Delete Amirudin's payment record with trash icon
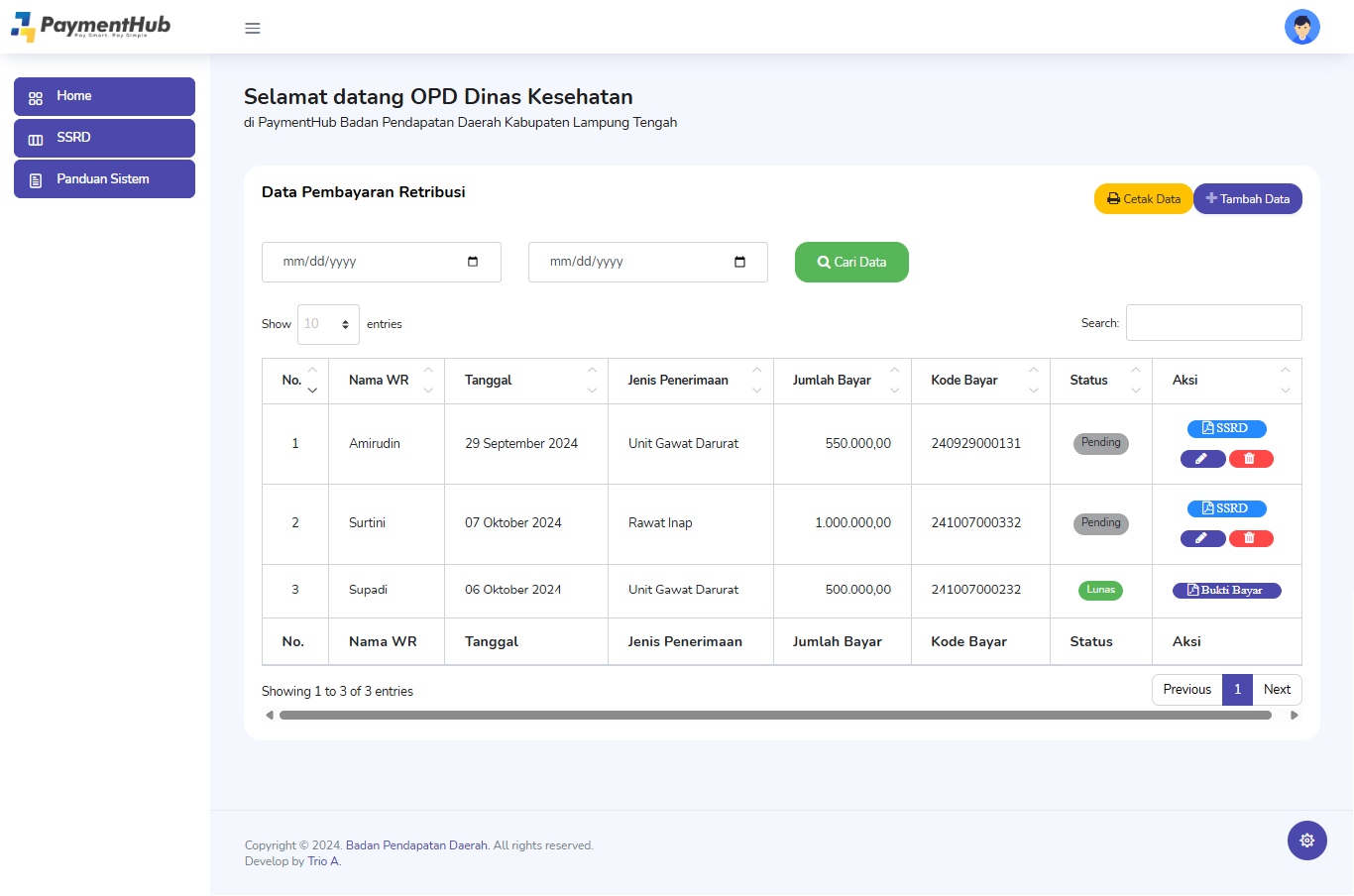 [x=1250, y=459]
